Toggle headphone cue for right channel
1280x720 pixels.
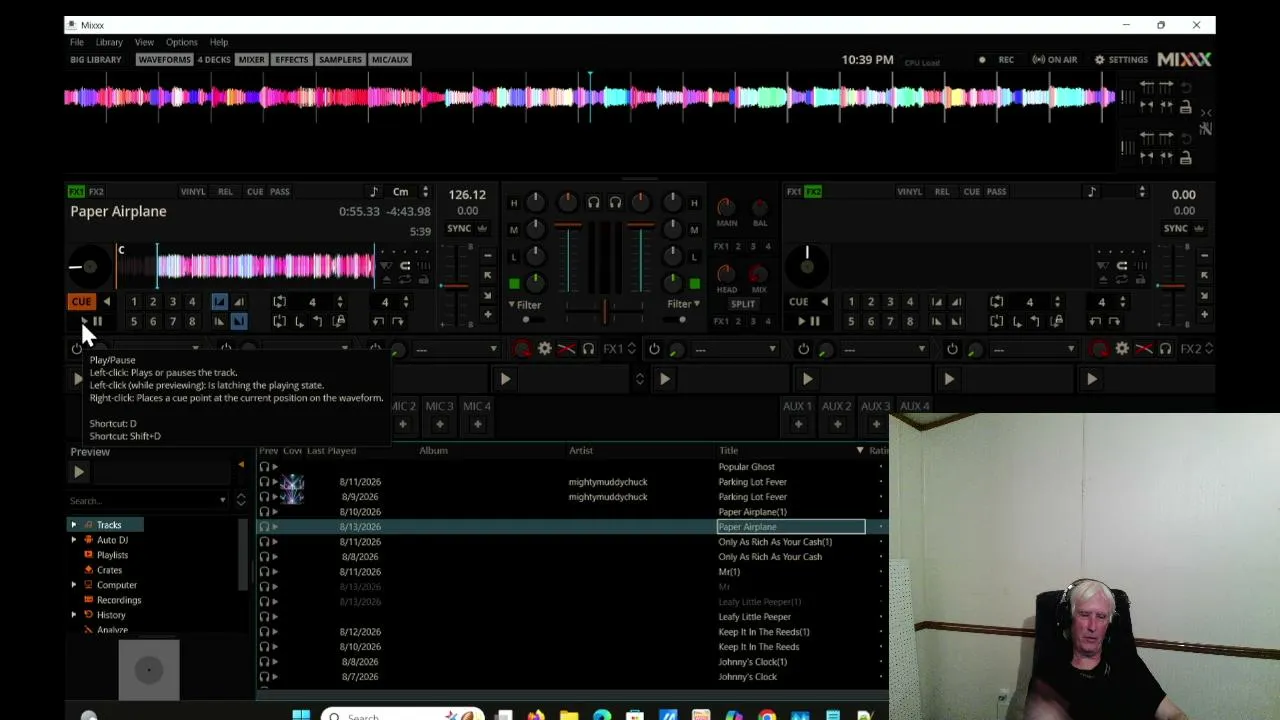point(615,203)
